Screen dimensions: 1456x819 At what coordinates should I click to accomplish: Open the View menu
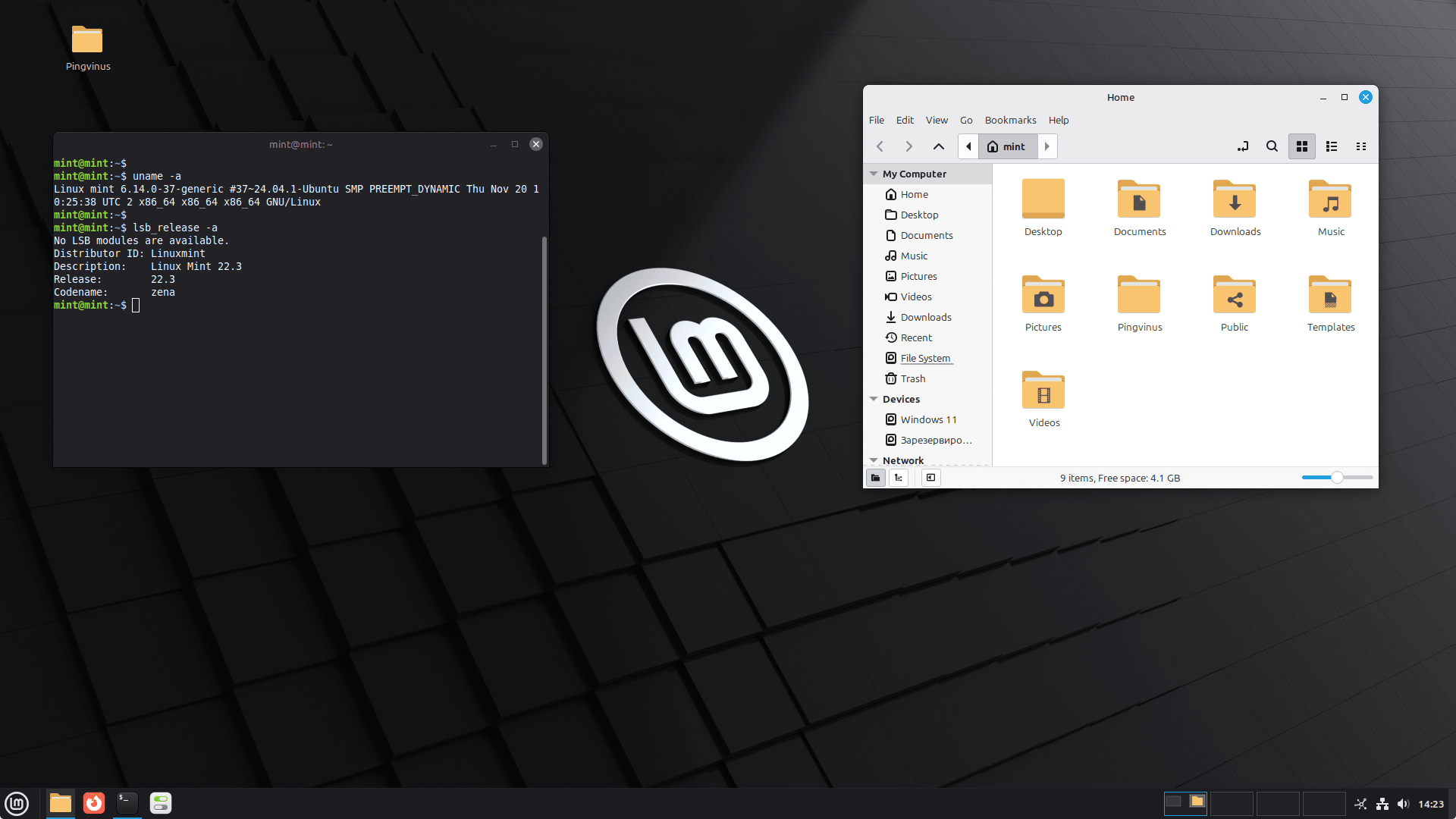pyautogui.click(x=936, y=120)
